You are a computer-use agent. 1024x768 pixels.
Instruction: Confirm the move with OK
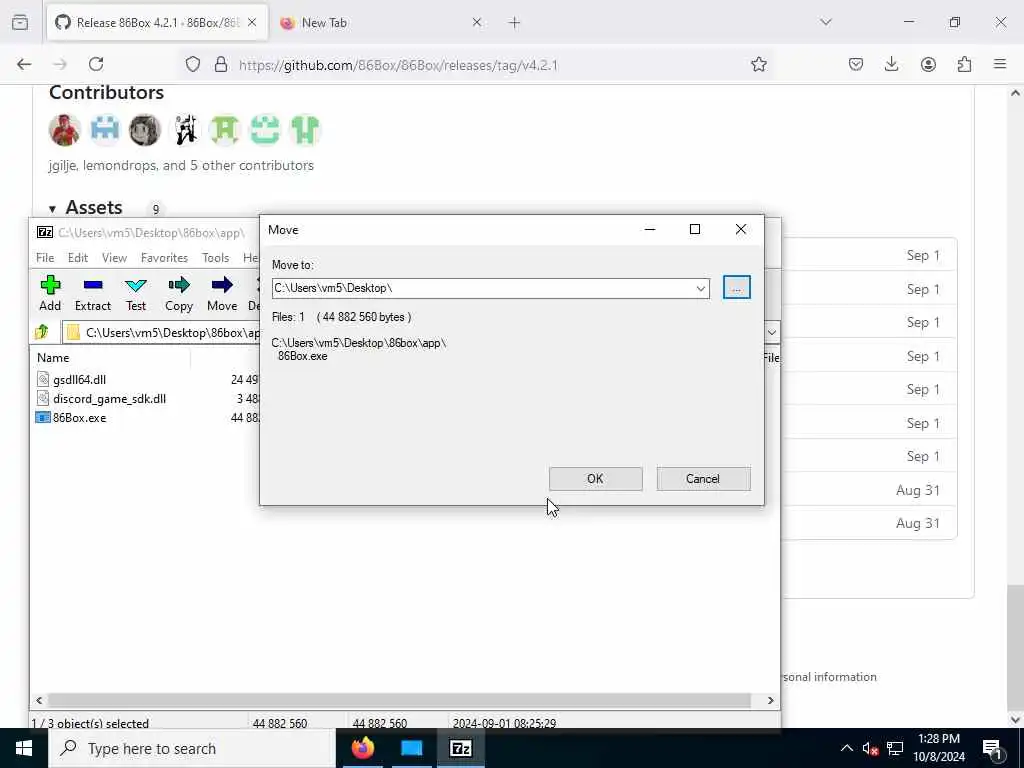click(x=595, y=479)
